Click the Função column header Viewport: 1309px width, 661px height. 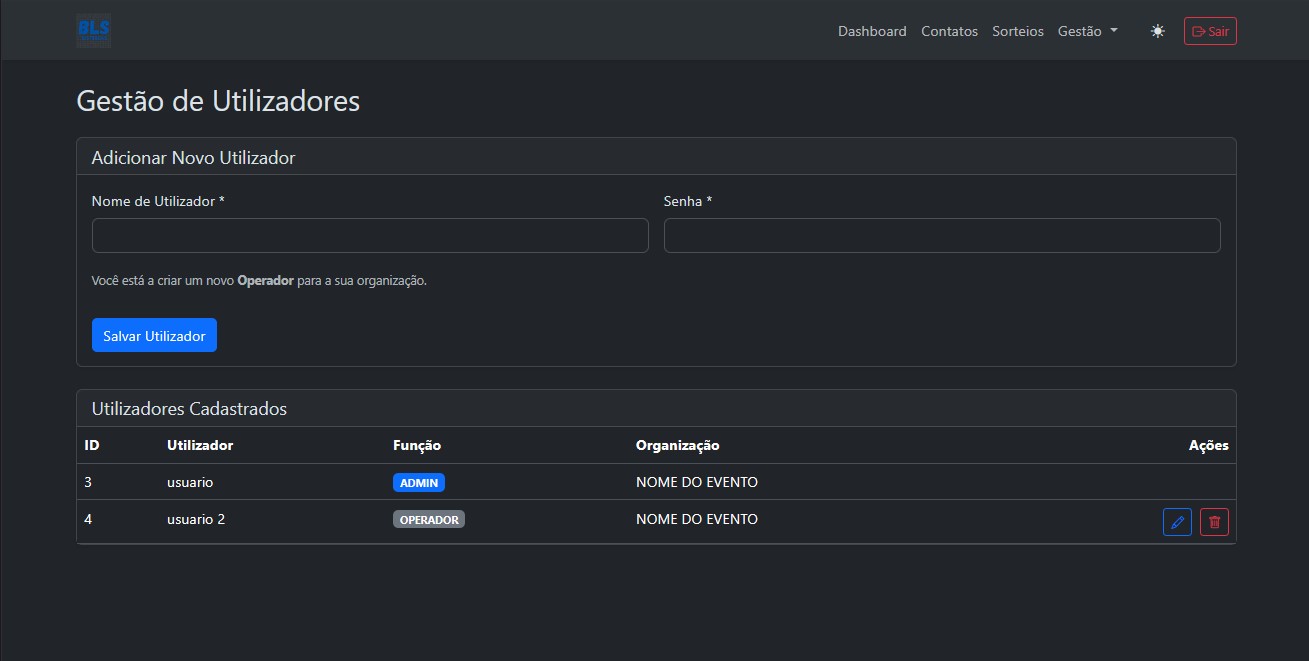coord(417,445)
